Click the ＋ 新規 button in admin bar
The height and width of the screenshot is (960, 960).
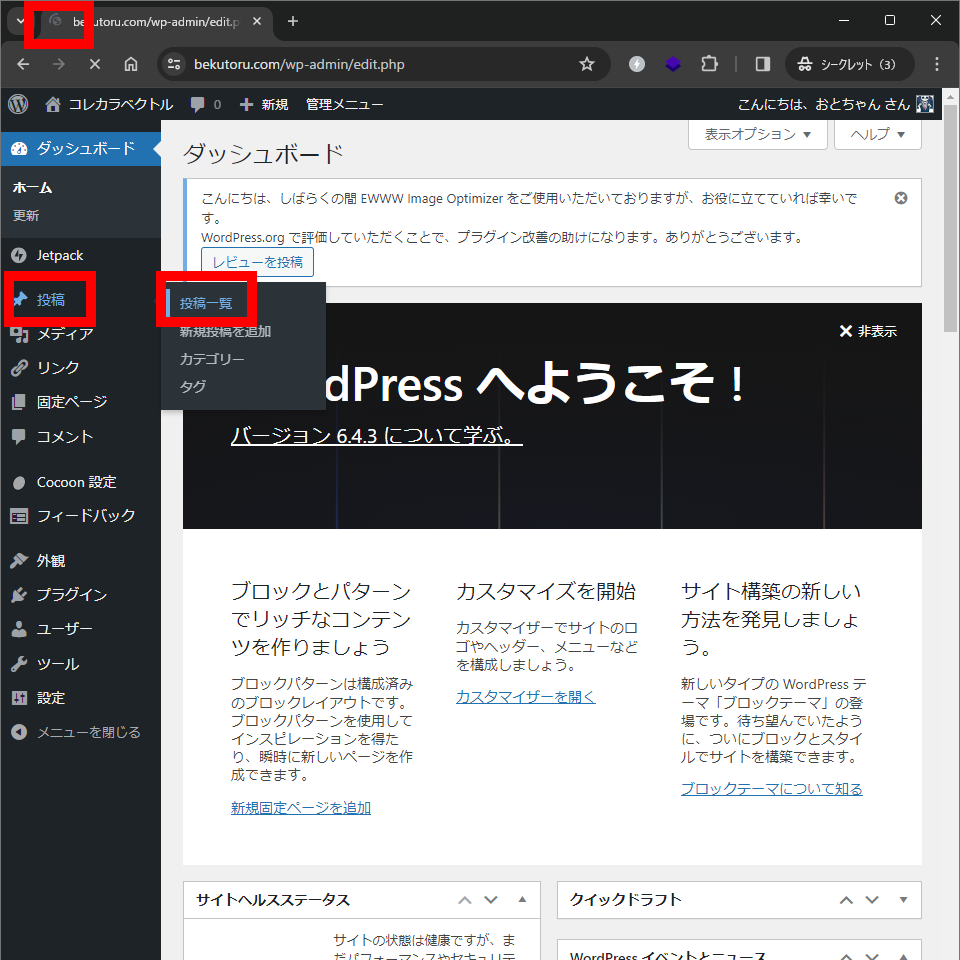tap(264, 104)
